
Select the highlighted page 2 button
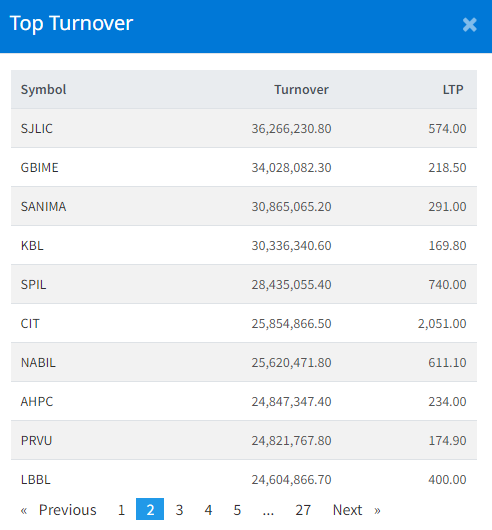click(150, 509)
